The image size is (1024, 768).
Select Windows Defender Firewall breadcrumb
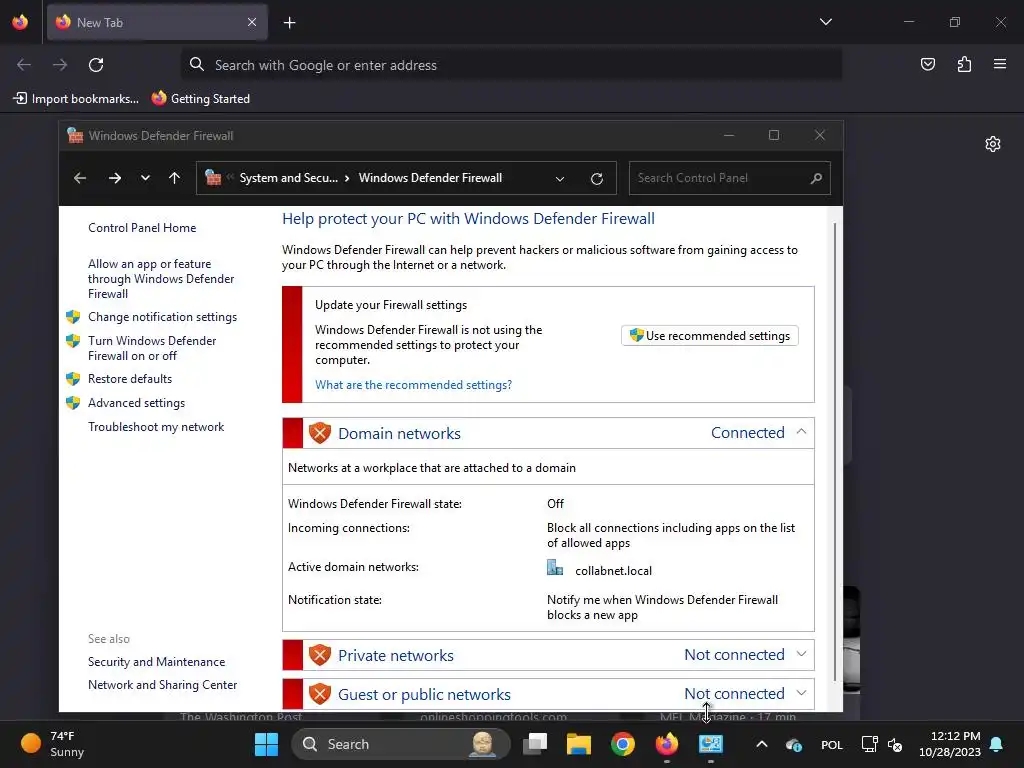click(x=430, y=178)
